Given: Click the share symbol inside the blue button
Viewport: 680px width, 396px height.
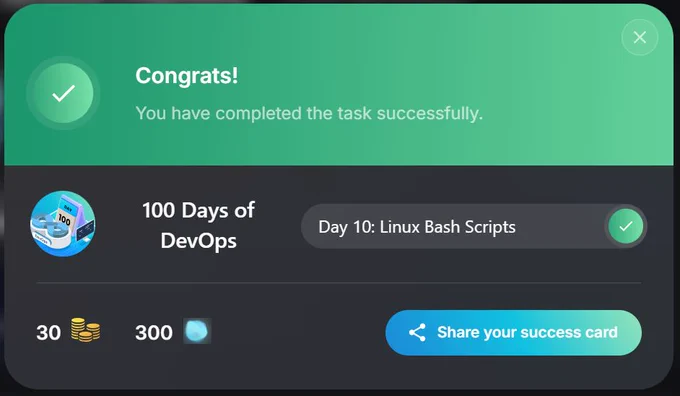Looking at the screenshot, I should [x=417, y=333].
